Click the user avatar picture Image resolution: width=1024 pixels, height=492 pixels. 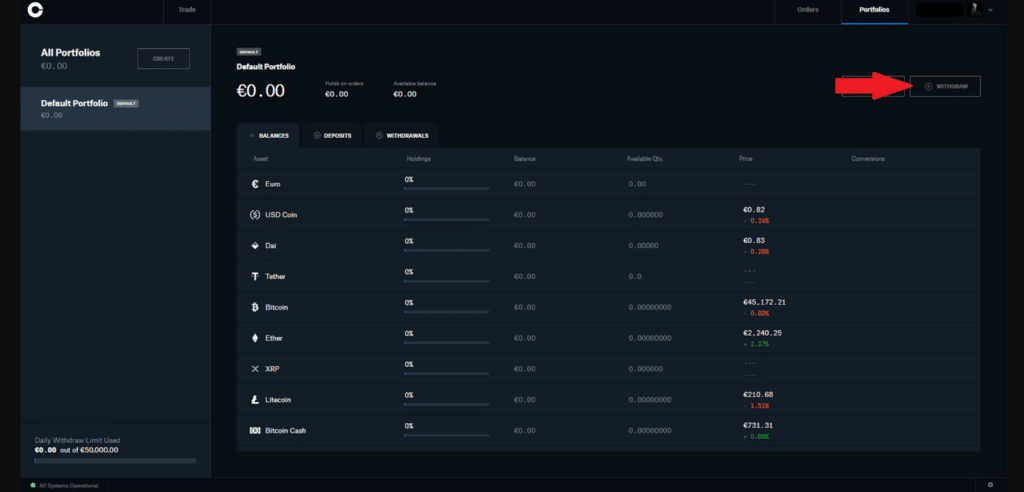pyautogui.click(x=976, y=10)
